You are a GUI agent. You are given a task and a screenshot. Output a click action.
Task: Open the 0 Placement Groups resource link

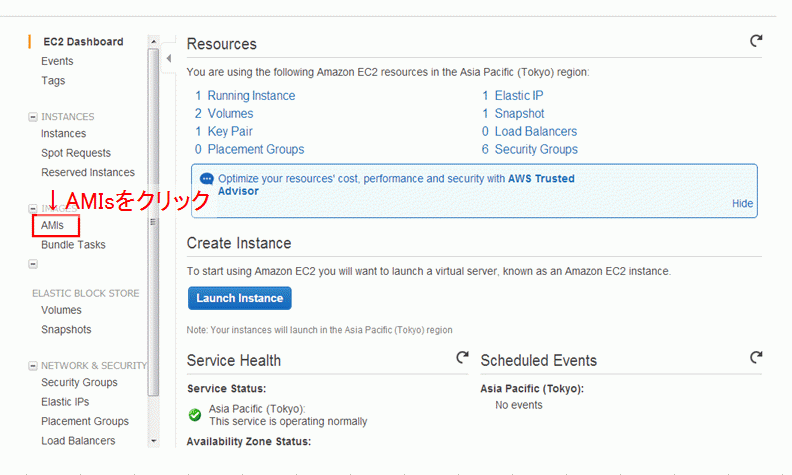[250, 150]
